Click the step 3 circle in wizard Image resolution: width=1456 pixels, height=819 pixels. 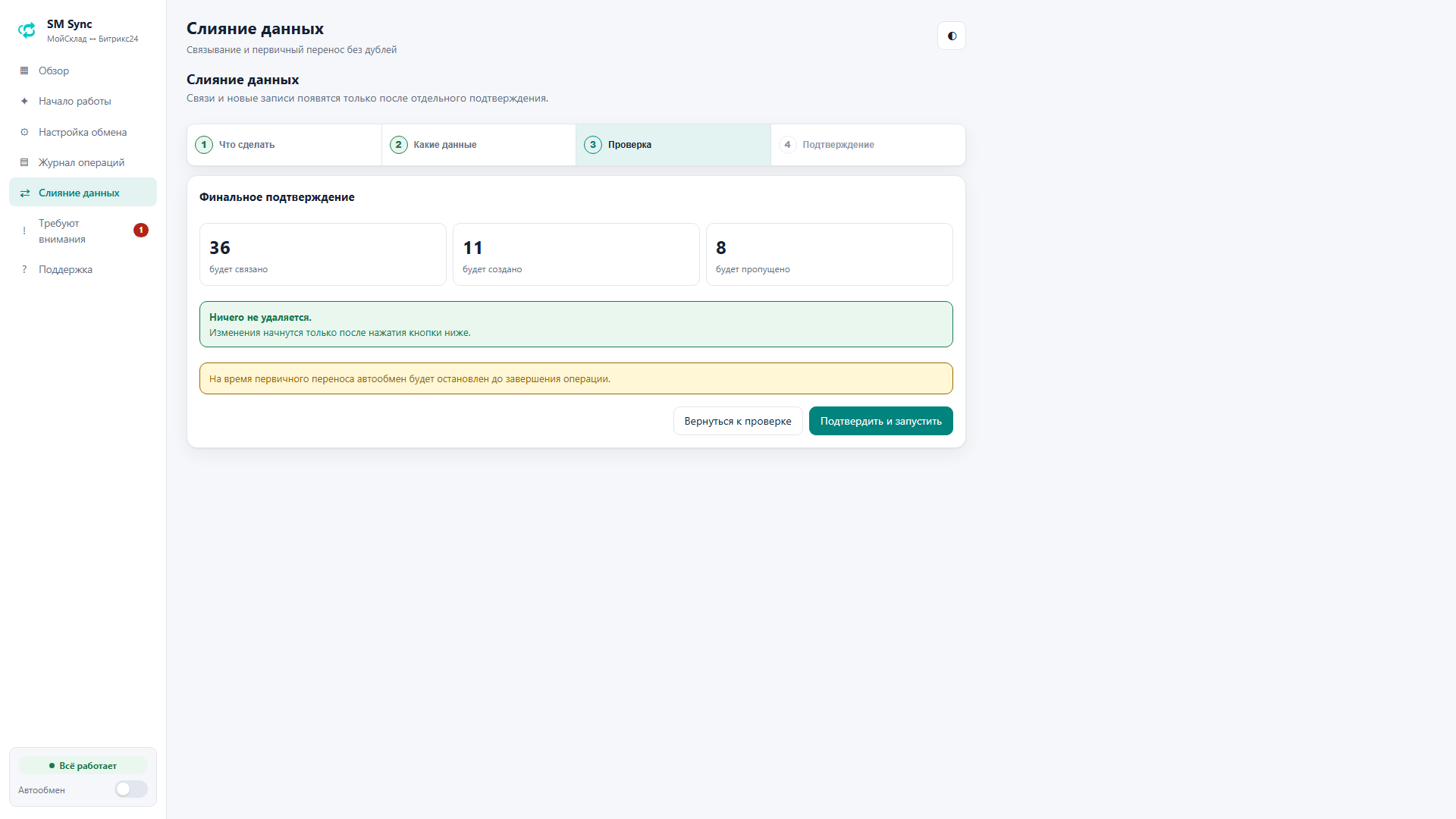(x=593, y=145)
